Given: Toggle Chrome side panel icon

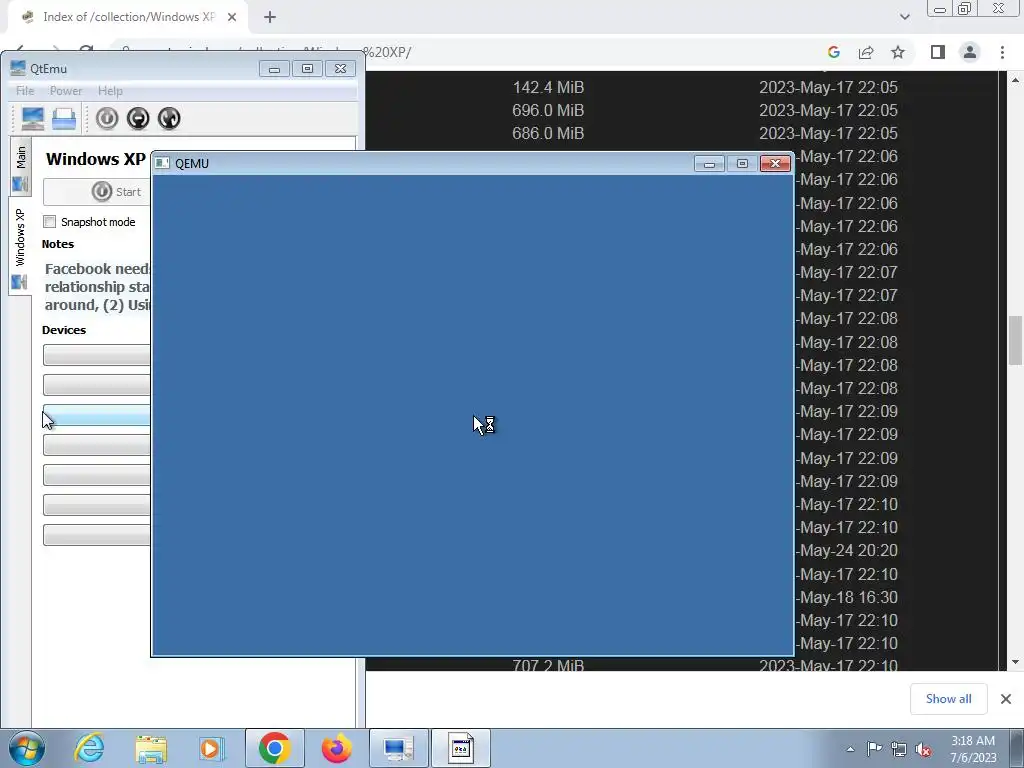Looking at the screenshot, I should click(x=938, y=52).
